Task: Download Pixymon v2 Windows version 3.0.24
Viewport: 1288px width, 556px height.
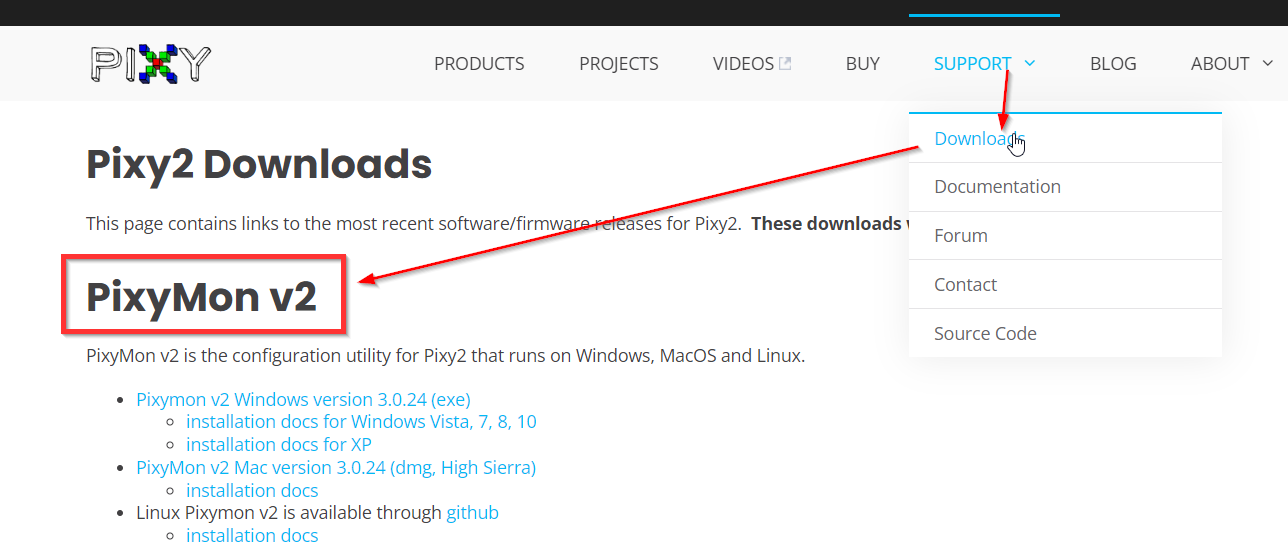Action: pos(303,399)
